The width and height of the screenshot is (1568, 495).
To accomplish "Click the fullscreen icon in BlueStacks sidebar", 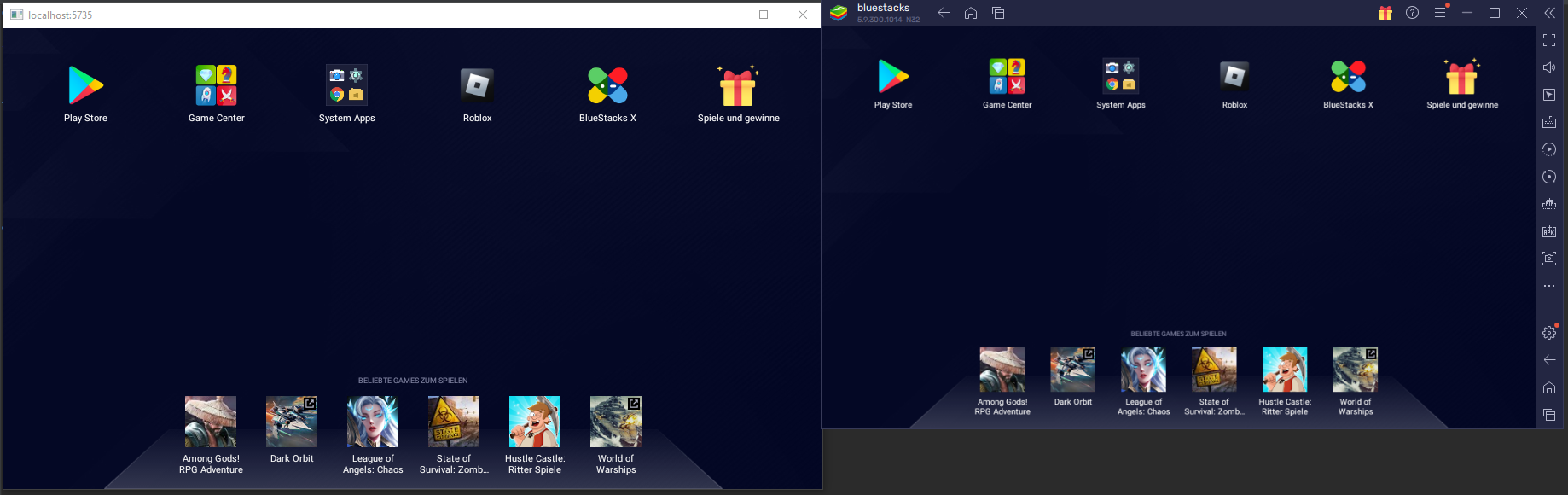I will pyautogui.click(x=1549, y=40).
